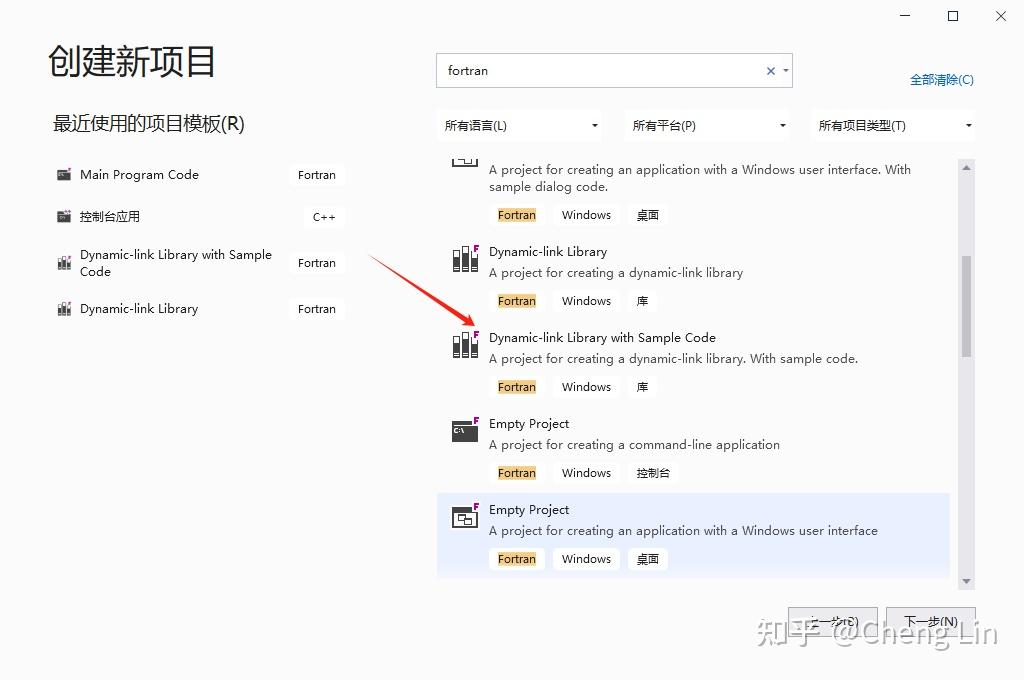
Task: Click icon beside recent Dynamic-link Library template
Action: click(x=64, y=308)
